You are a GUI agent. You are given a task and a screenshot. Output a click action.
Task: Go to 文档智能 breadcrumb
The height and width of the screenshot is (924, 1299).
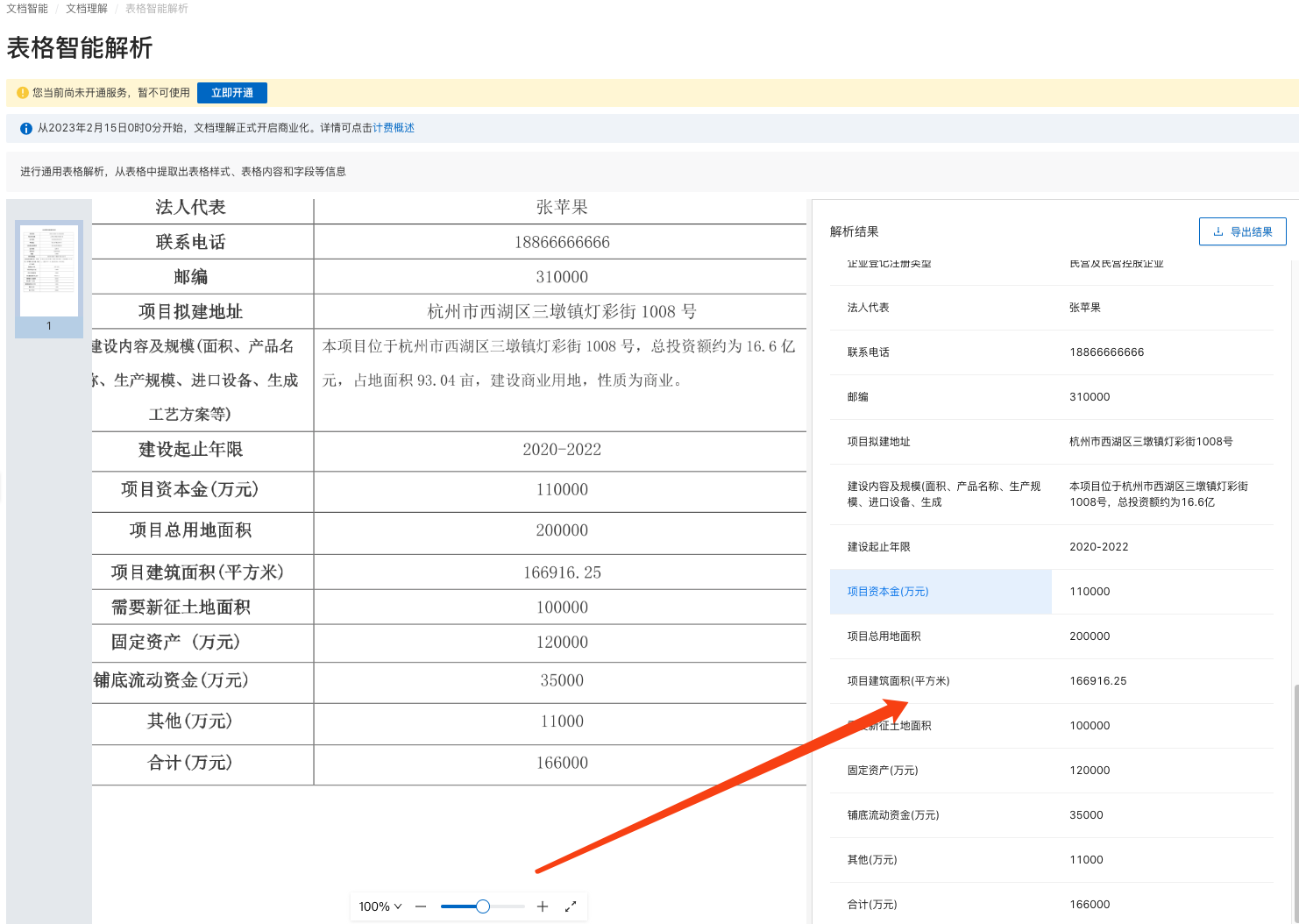coord(27,9)
